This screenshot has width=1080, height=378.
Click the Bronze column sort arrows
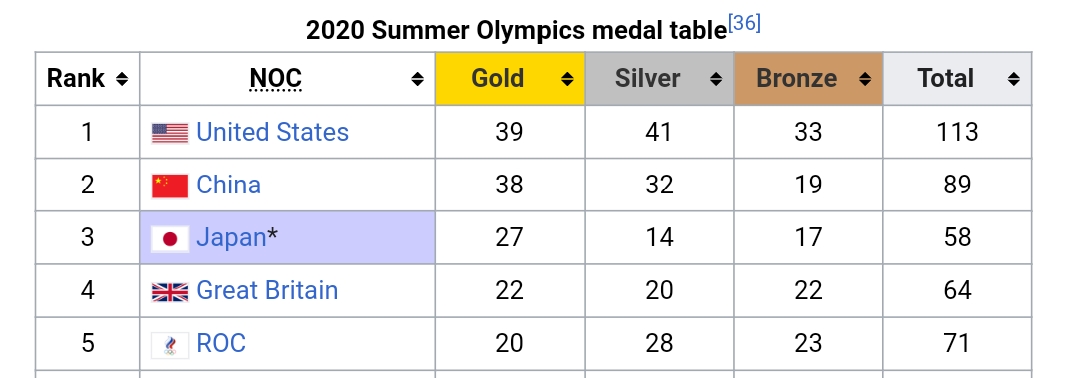[x=865, y=79]
